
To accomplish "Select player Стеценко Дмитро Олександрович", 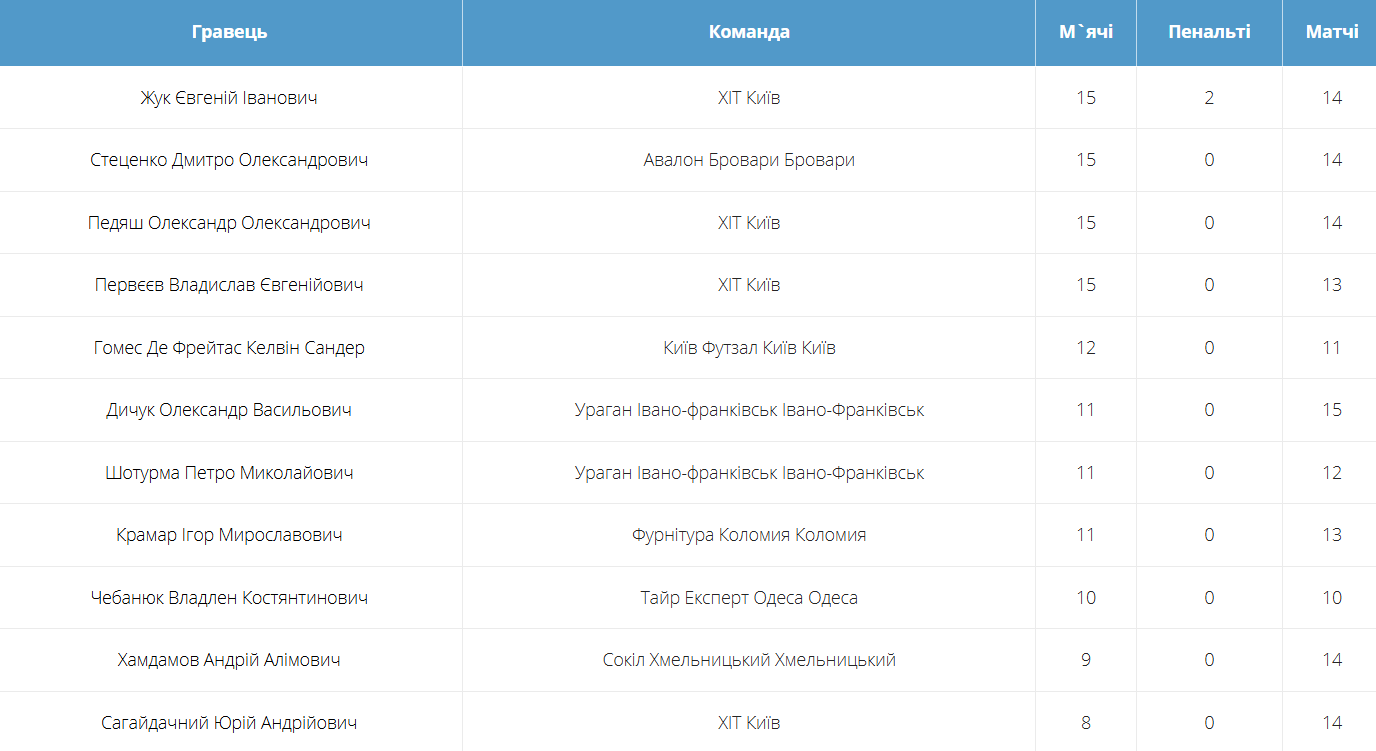I will 229,160.
